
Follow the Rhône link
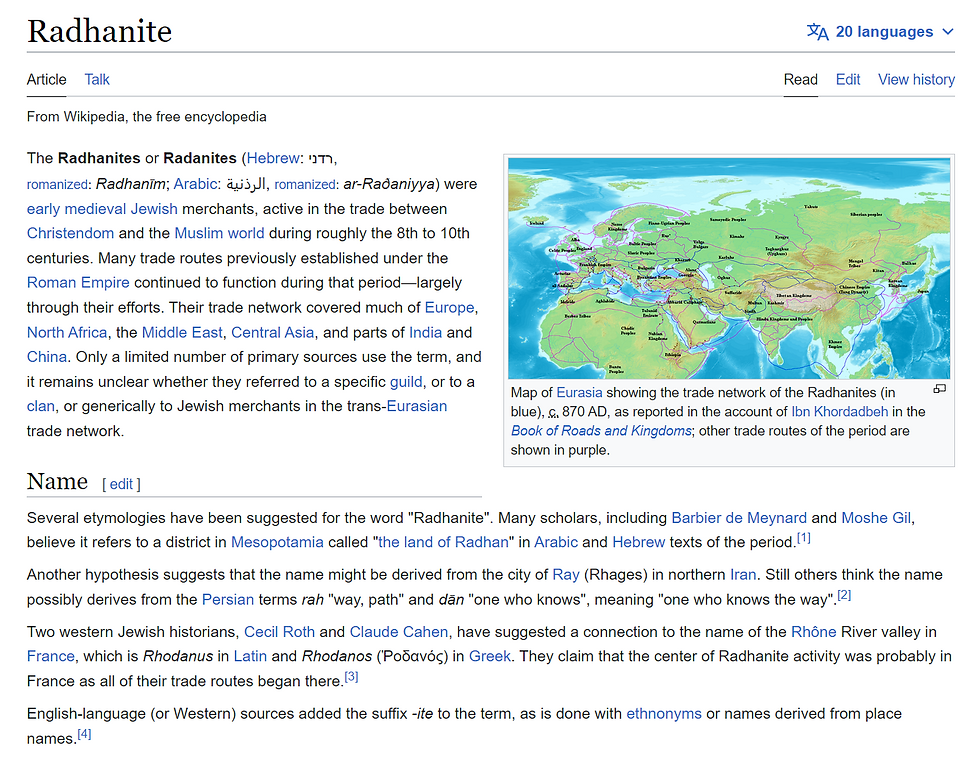[814, 632]
